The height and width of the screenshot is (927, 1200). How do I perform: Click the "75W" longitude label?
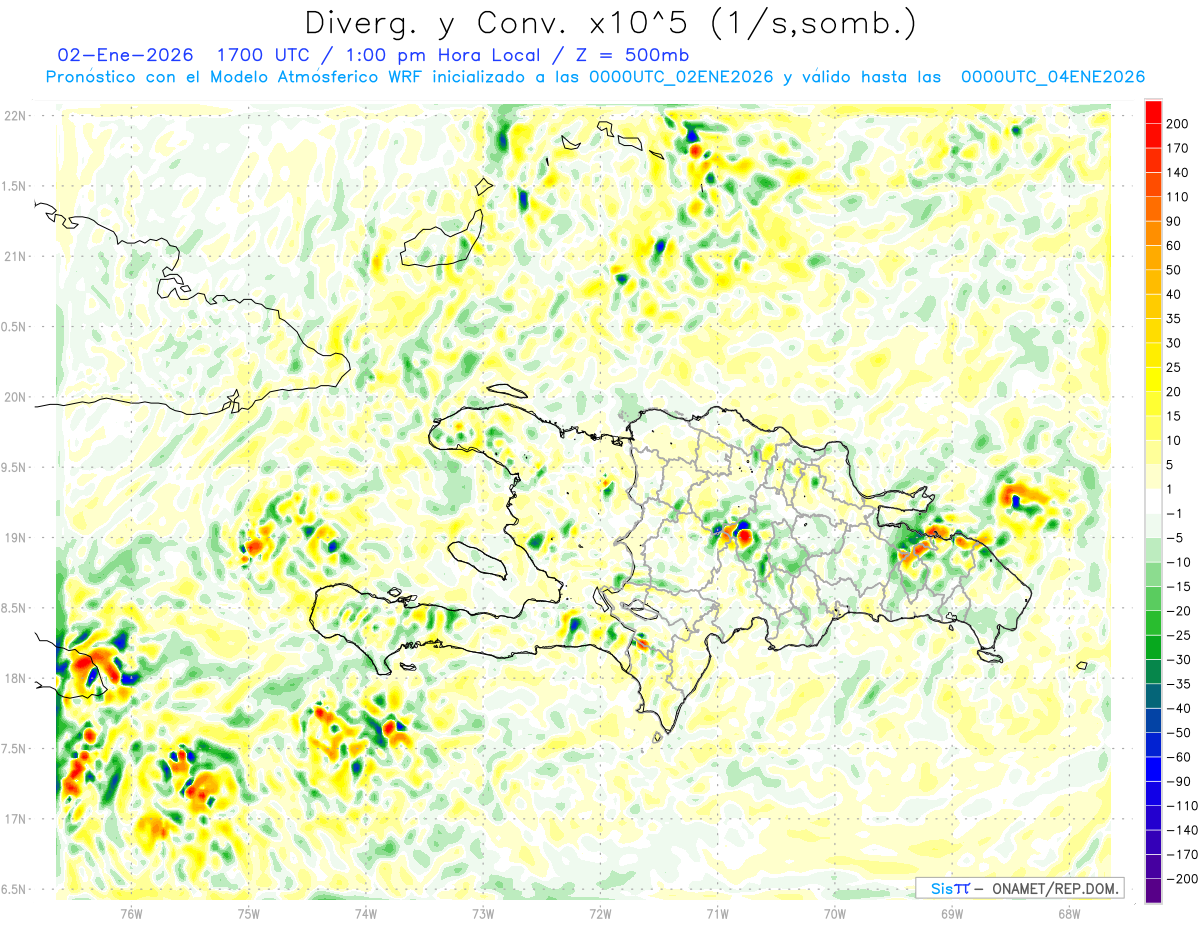click(x=248, y=913)
